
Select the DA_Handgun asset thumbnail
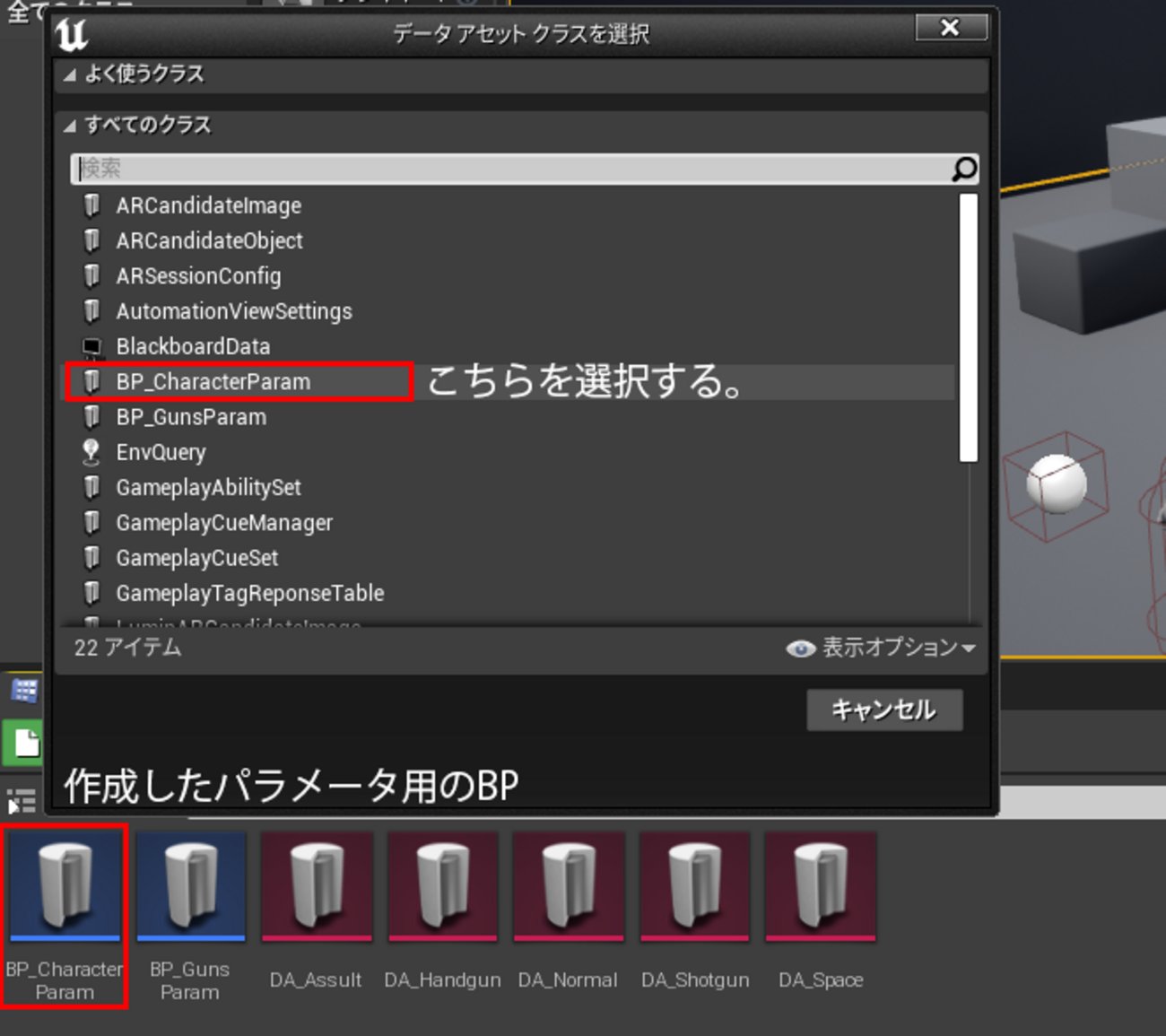[441, 888]
